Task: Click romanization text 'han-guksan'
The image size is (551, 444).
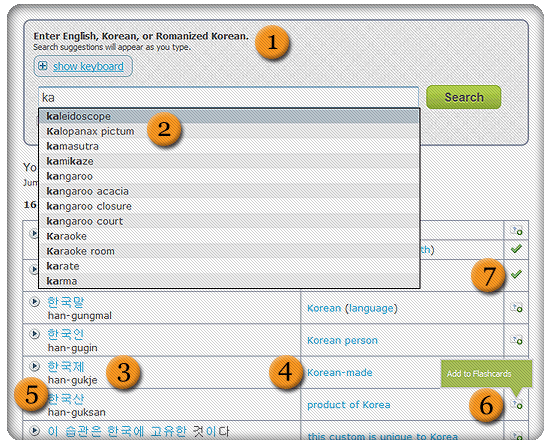Action: point(77,412)
